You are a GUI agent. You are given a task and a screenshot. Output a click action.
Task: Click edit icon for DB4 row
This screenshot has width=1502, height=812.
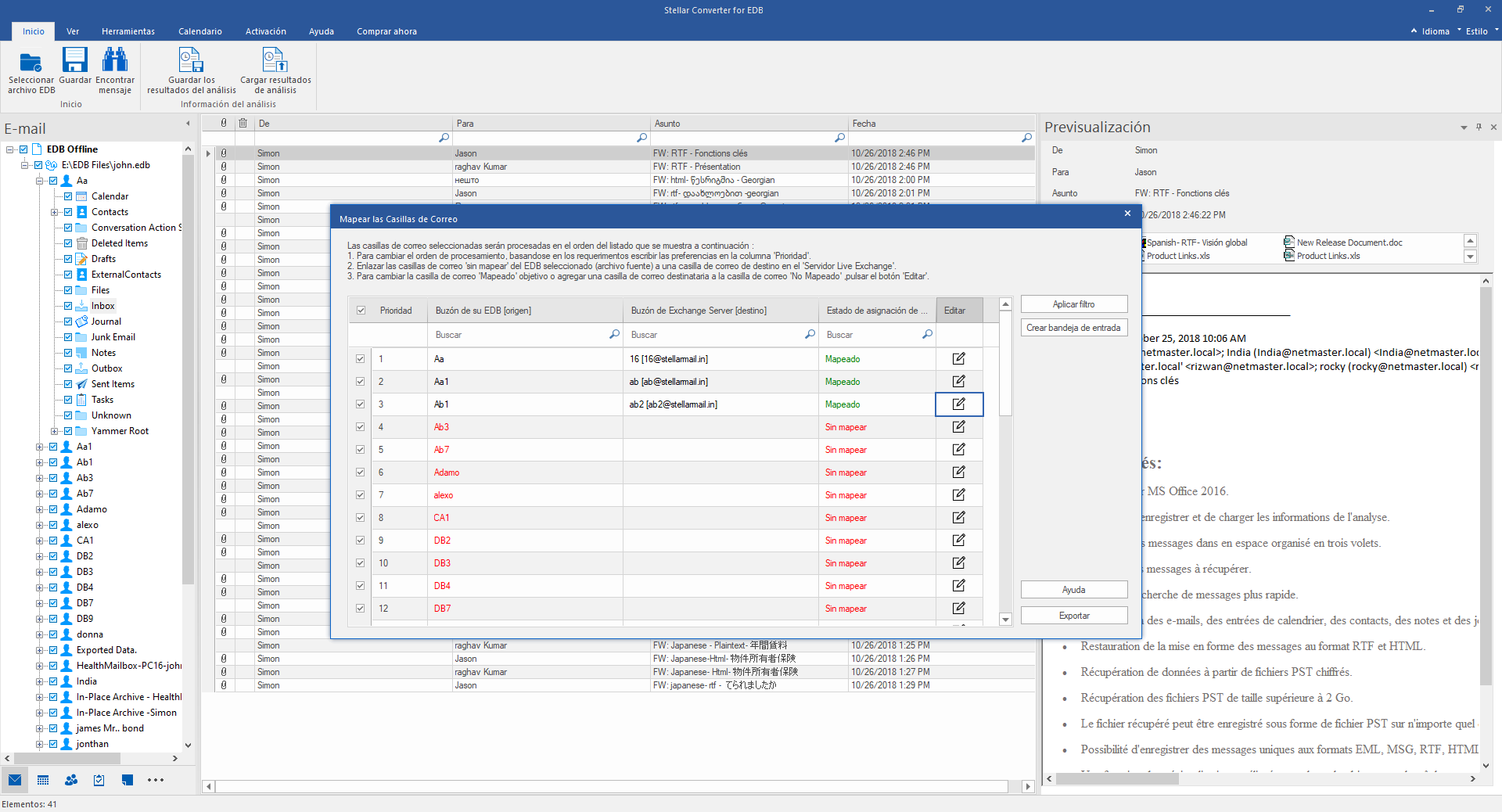pyautogui.click(x=958, y=586)
